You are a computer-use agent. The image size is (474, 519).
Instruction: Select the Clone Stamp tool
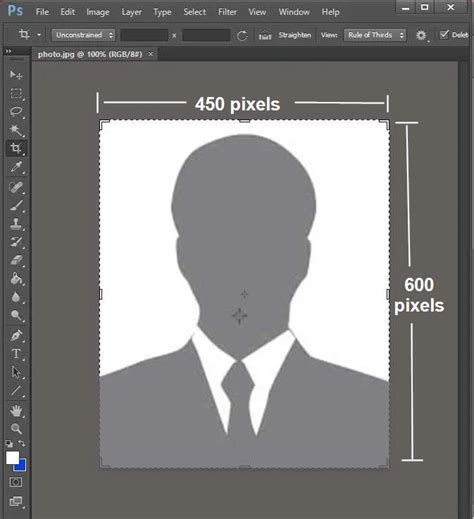[16, 224]
